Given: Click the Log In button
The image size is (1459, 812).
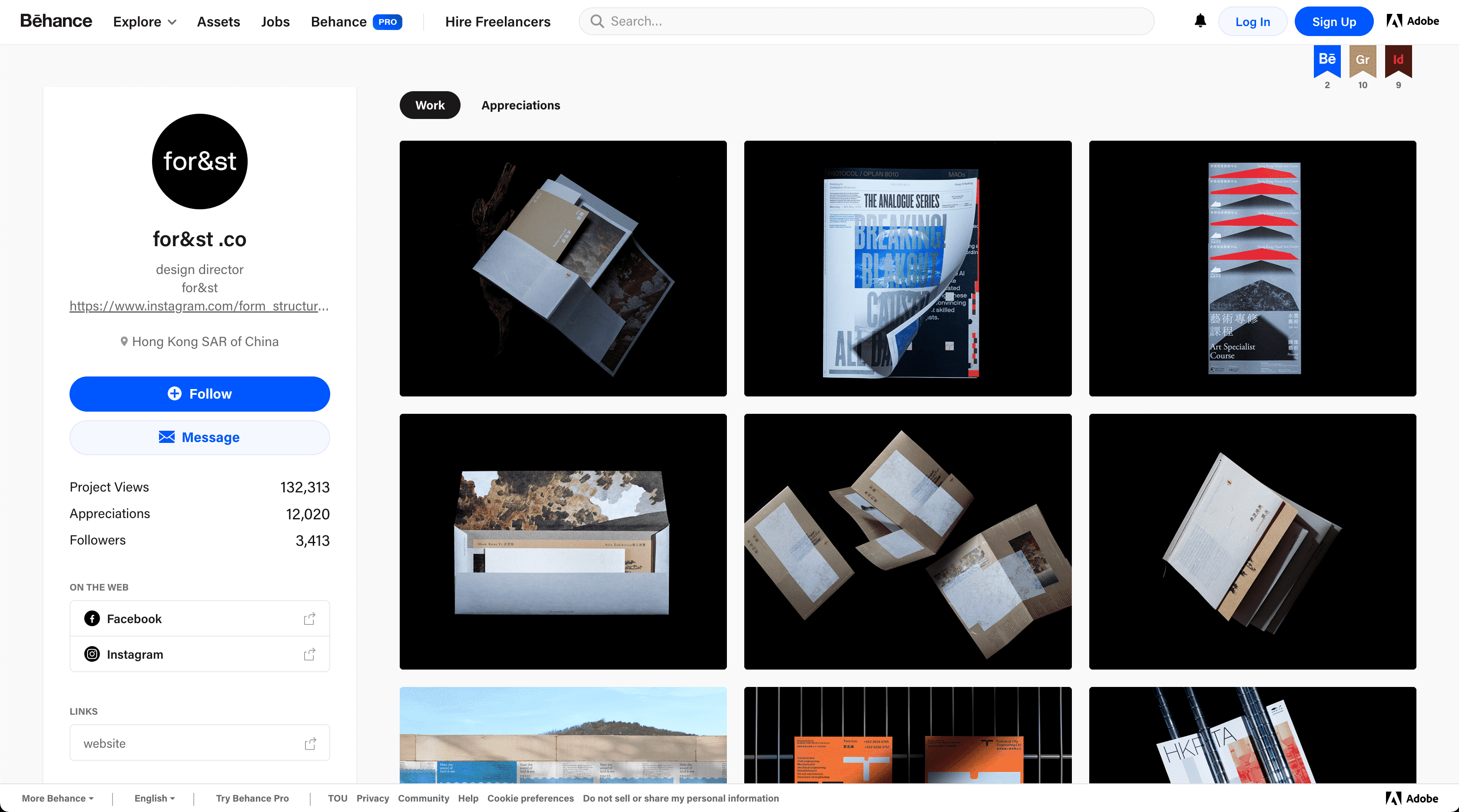Looking at the screenshot, I should pos(1252,21).
